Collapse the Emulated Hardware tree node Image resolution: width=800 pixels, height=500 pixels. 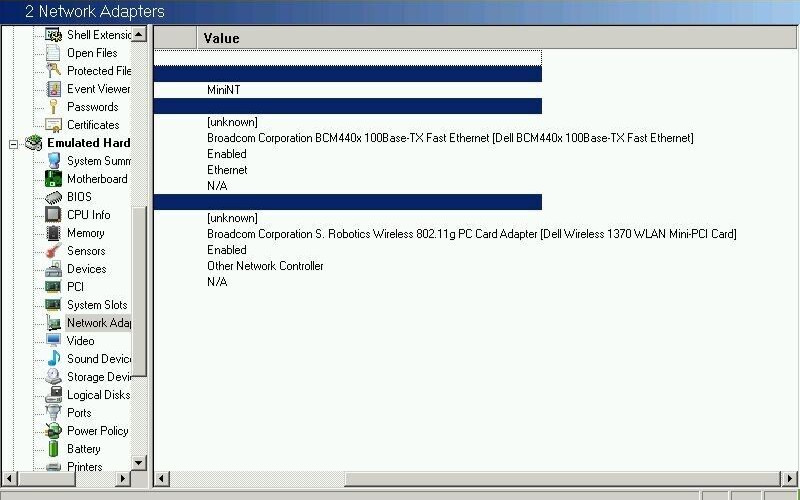[14, 144]
